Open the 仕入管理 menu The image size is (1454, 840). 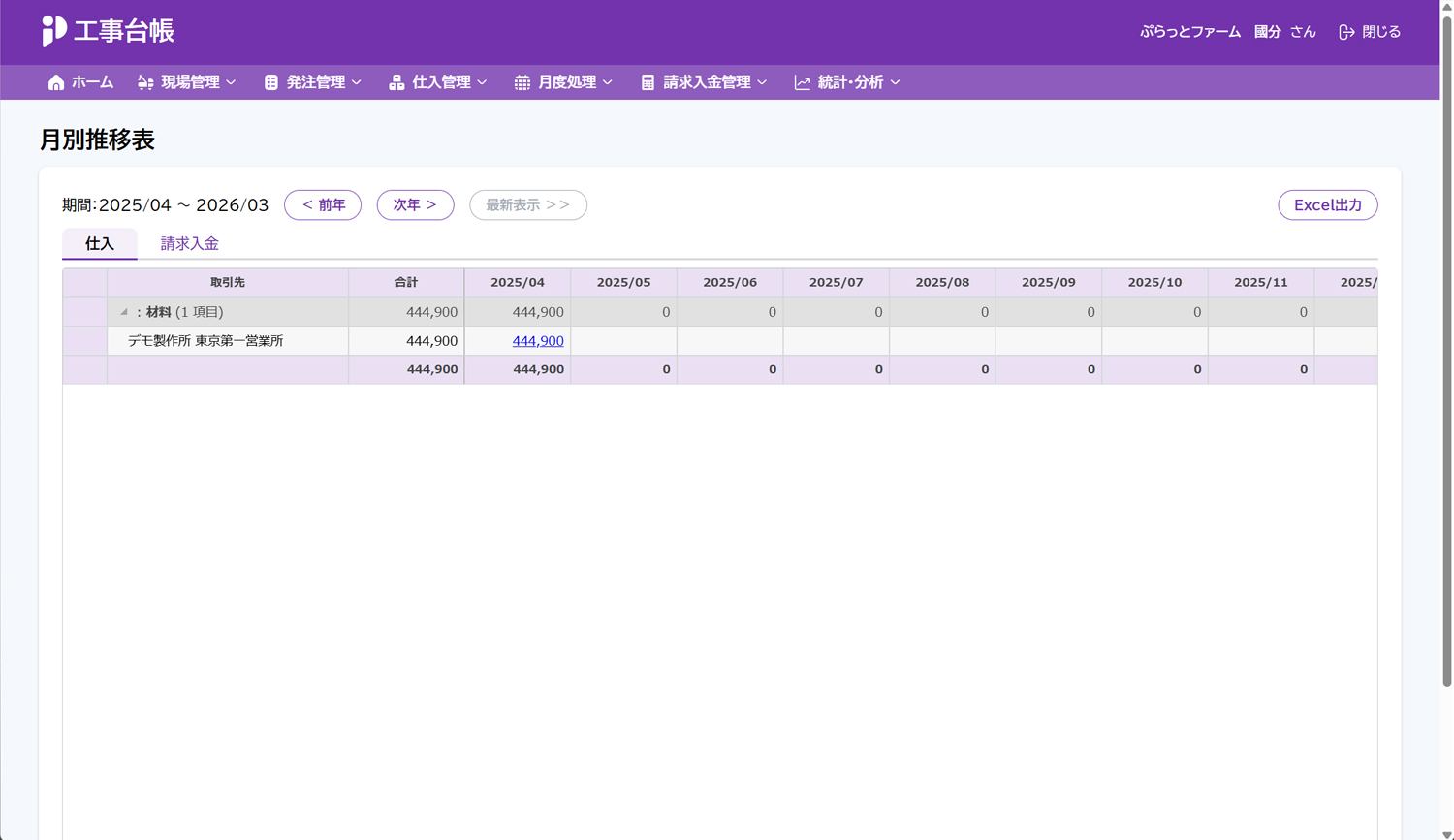(438, 82)
